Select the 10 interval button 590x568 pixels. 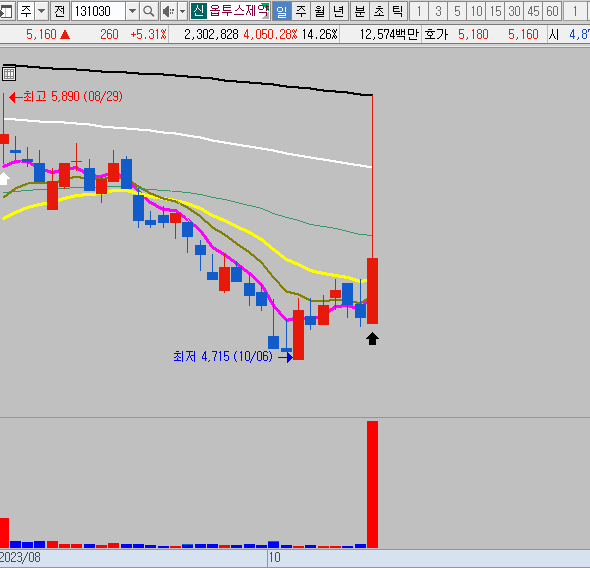[476, 11]
